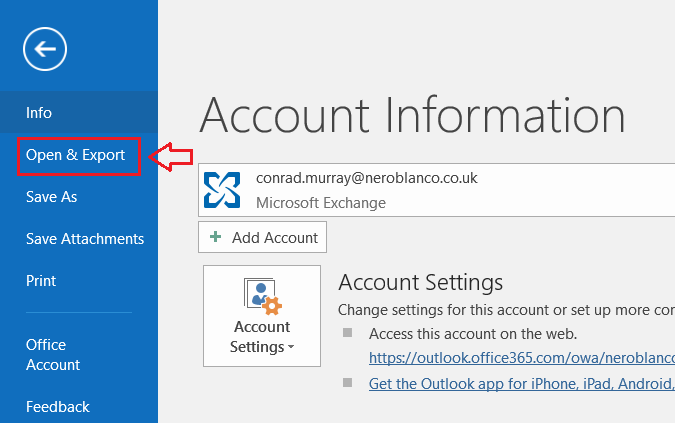Expand the Account Settings dropdown arrow

[x=291, y=347]
